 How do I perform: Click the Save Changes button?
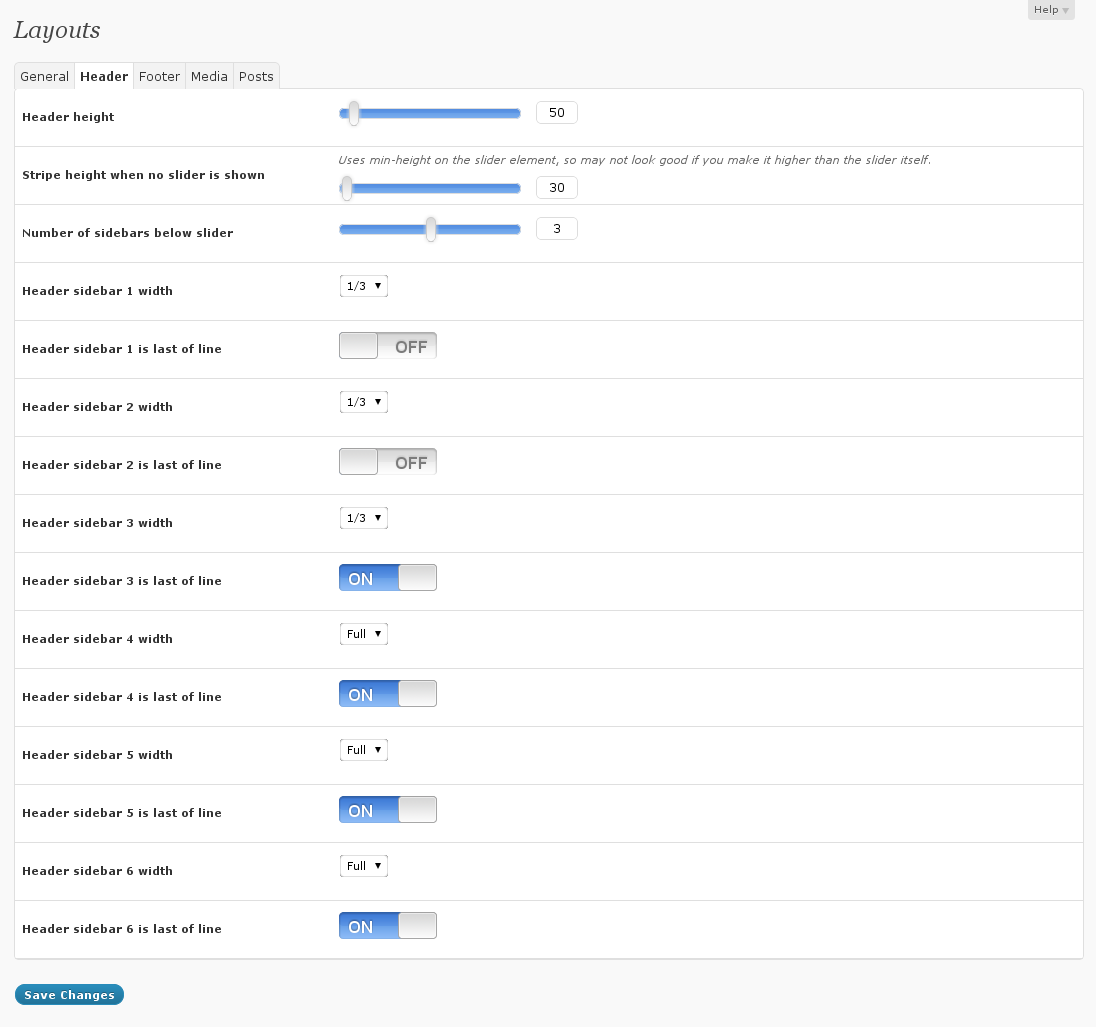(69, 995)
